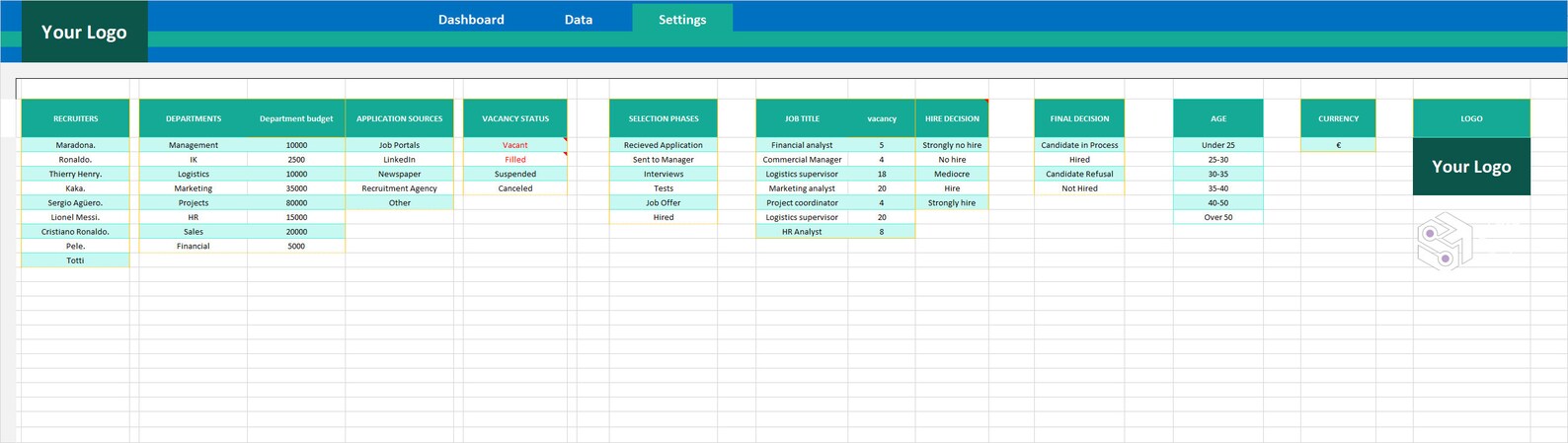
Task: Select the Strongly no hire cell
Action: tap(952, 145)
